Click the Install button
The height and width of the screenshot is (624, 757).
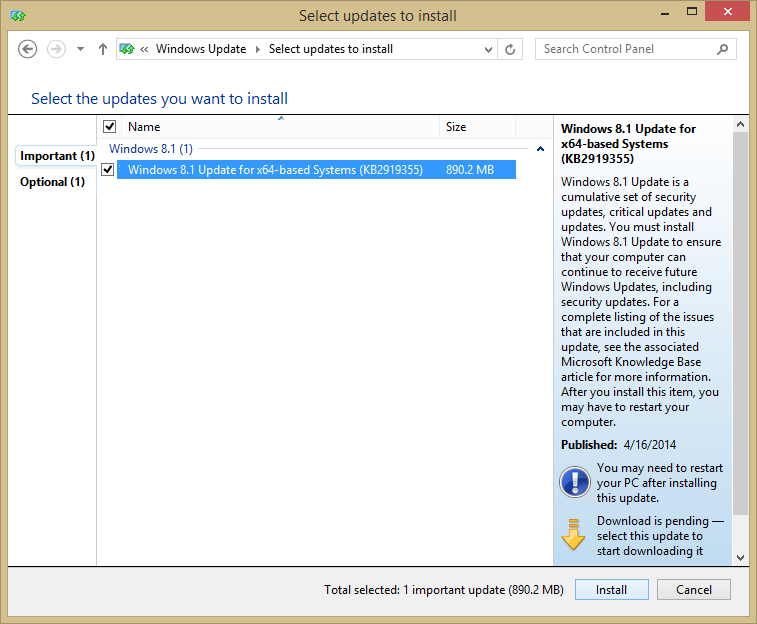point(611,590)
